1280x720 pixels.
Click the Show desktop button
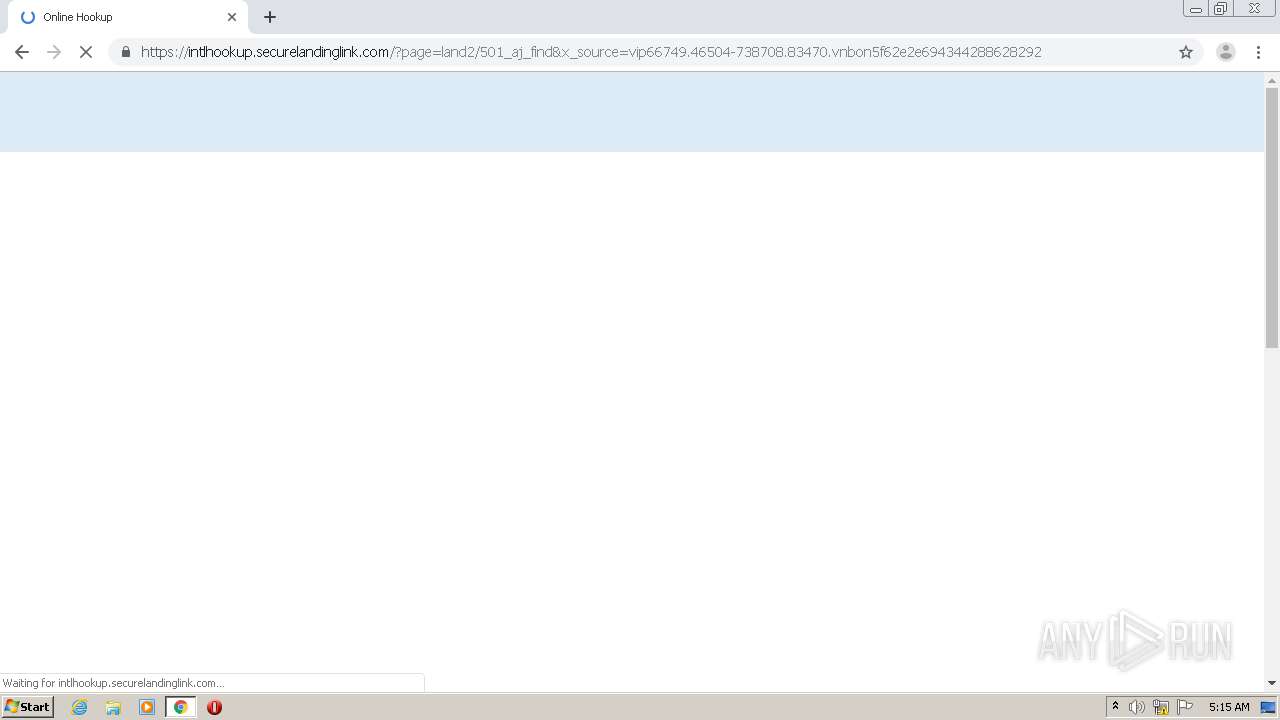[1269, 707]
